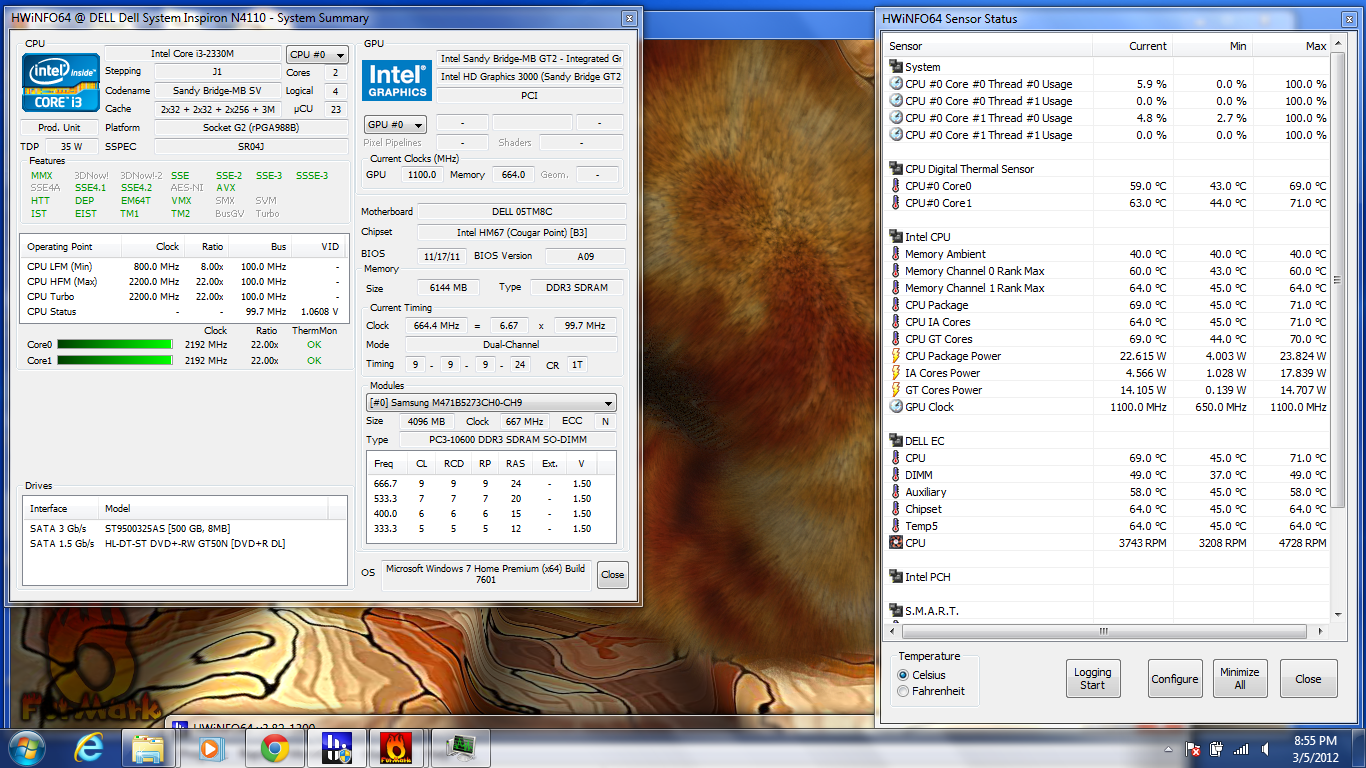Image resolution: width=1366 pixels, height=768 pixels.
Task: Open Windows Explorer folder icon in taskbar
Action: pyautogui.click(x=148, y=748)
